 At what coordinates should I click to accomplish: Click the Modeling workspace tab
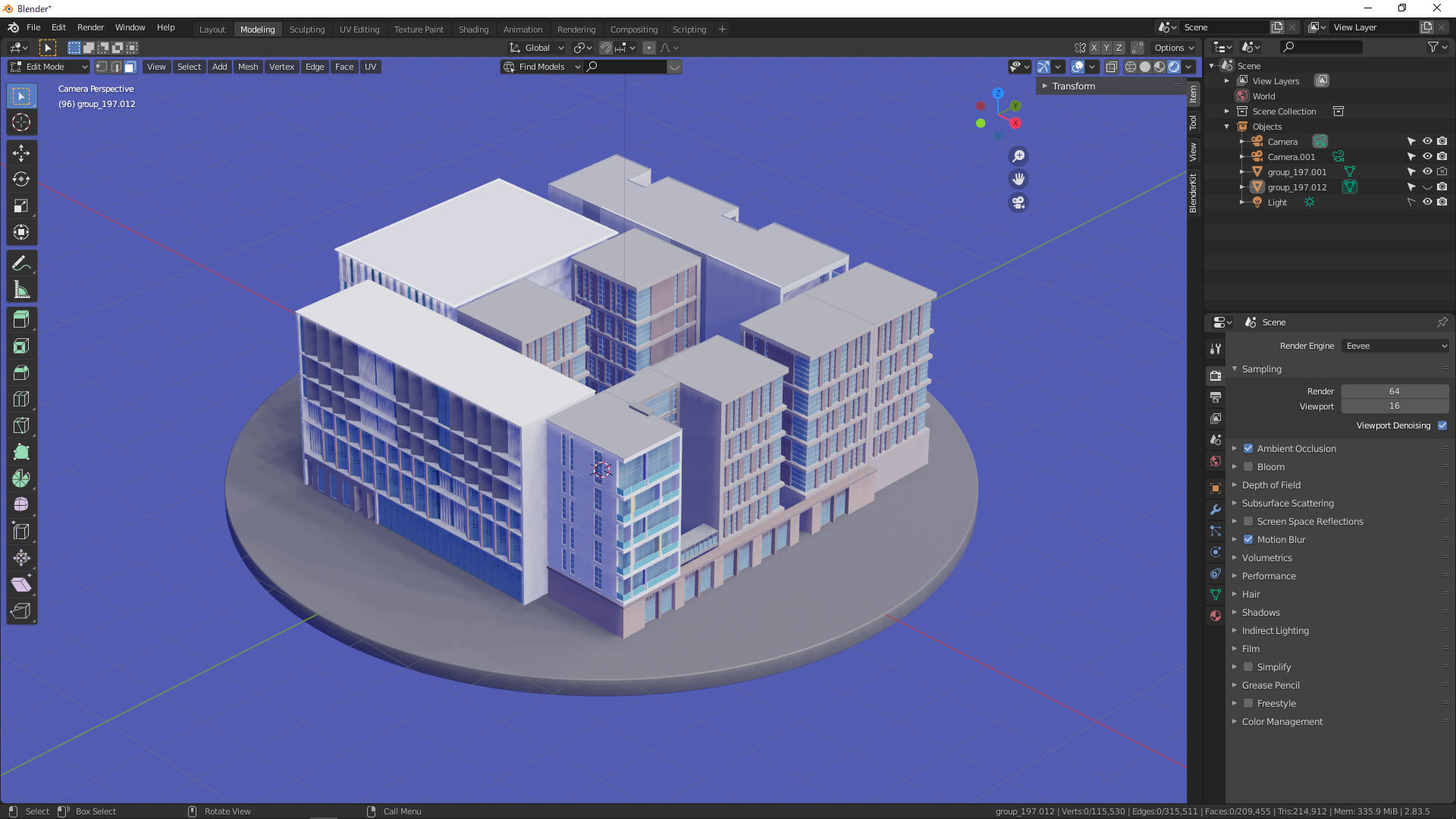point(257,28)
